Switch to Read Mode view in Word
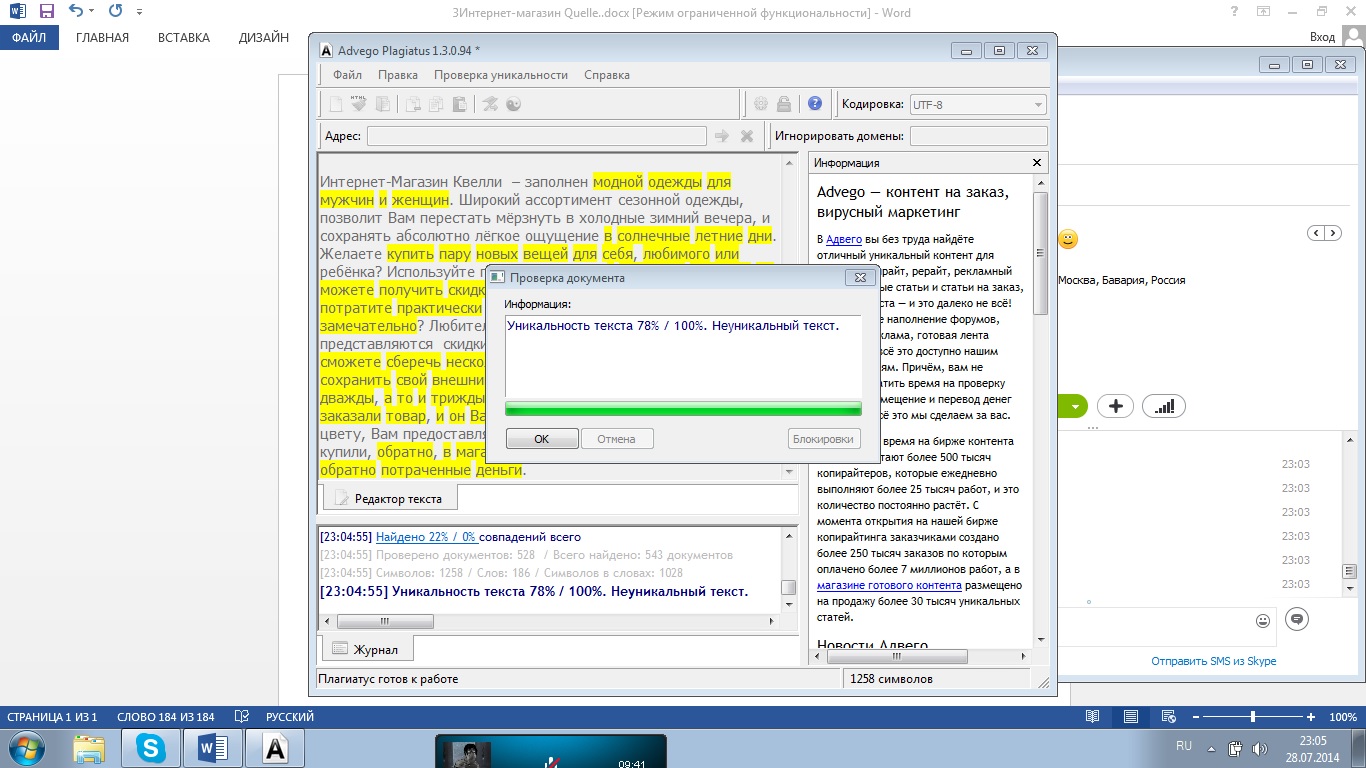The height and width of the screenshot is (768, 1366). click(x=1092, y=717)
